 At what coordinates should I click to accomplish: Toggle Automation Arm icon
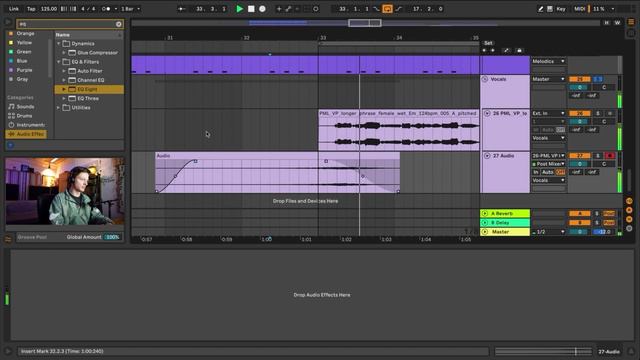tap(289, 9)
